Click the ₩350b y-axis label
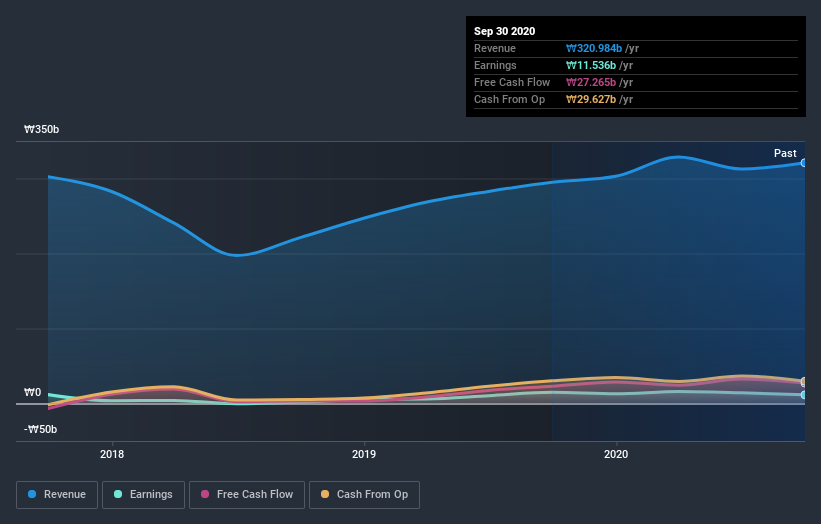 click(x=41, y=129)
